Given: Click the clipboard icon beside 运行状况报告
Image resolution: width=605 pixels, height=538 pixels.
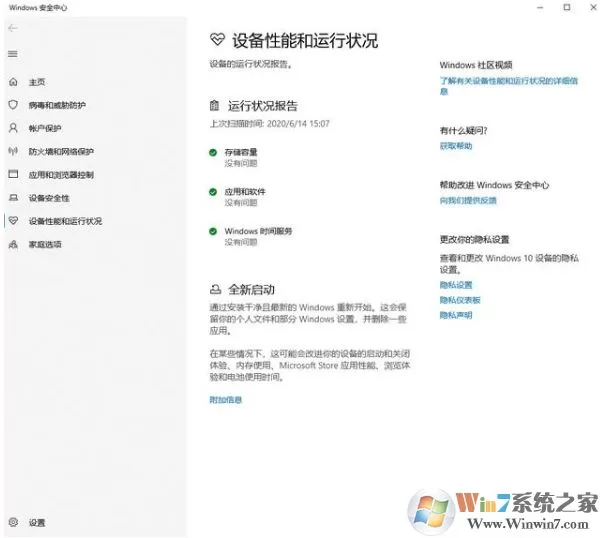Looking at the screenshot, I should pos(214,105).
